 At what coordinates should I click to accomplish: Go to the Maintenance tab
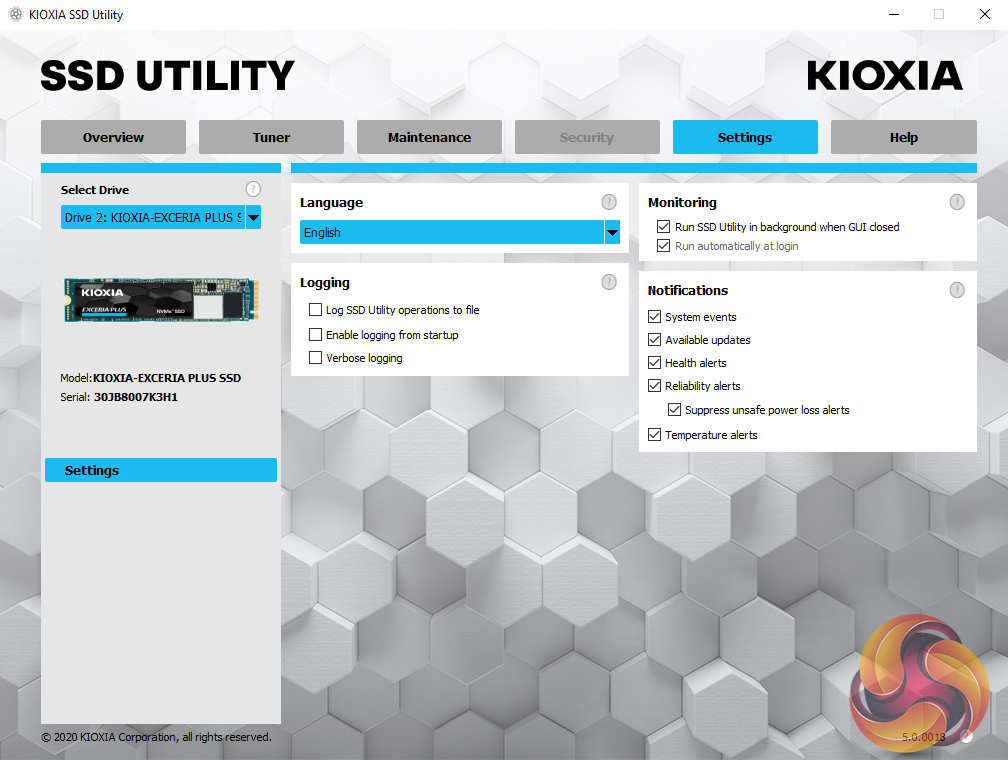[x=429, y=137]
